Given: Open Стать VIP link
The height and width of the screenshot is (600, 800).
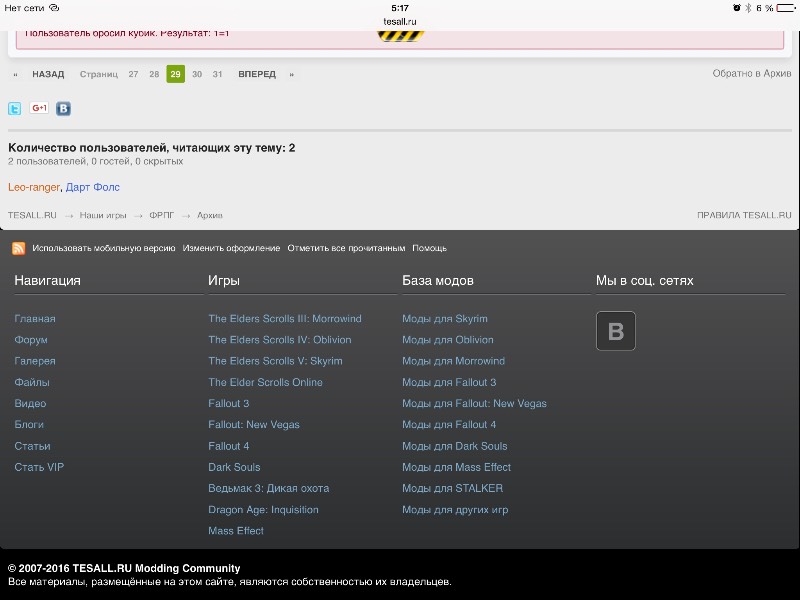Looking at the screenshot, I should [39, 467].
